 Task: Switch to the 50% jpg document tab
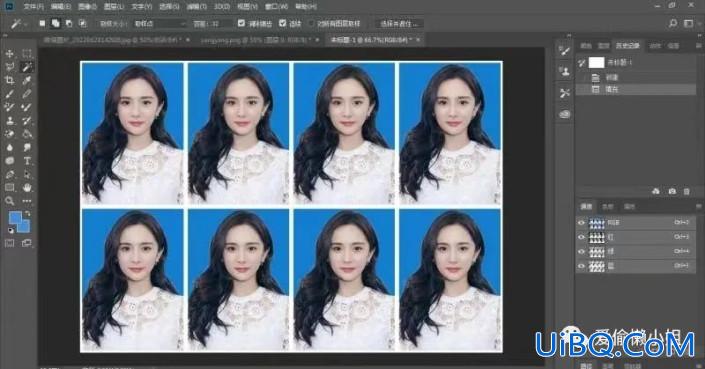click(x=112, y=40)
